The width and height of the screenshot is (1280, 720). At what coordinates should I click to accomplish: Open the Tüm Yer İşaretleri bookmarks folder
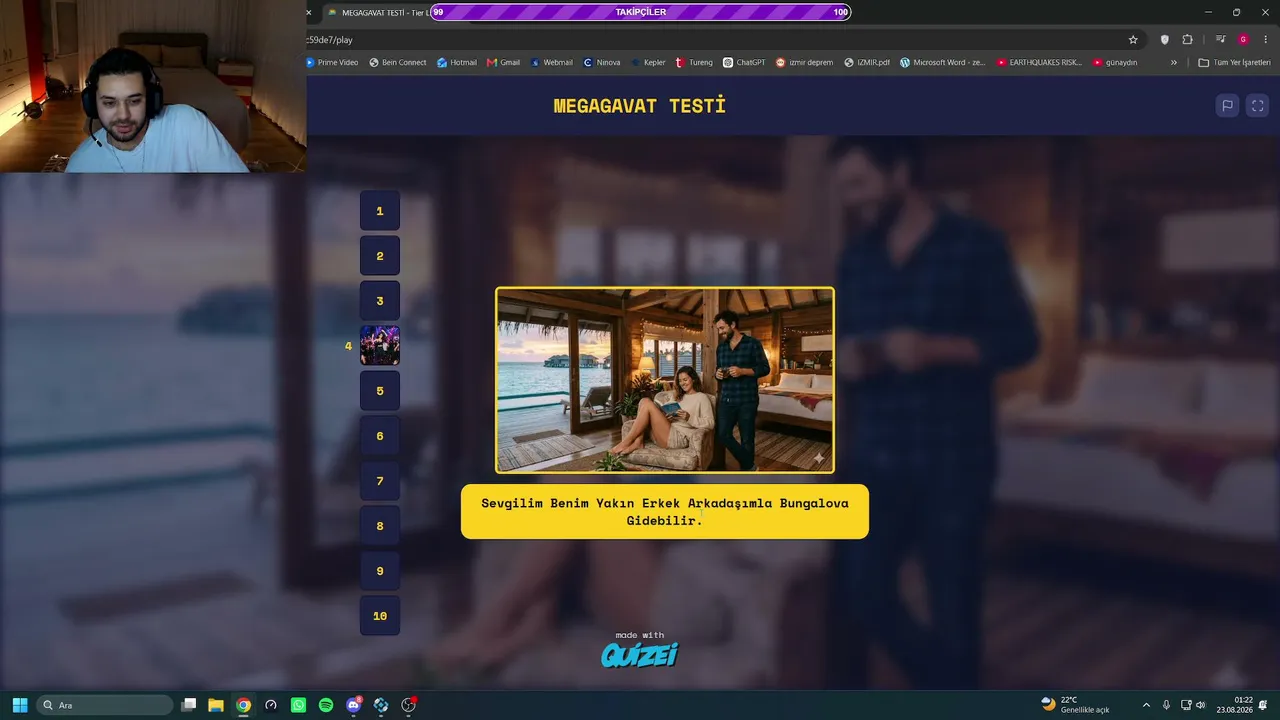1234,62
